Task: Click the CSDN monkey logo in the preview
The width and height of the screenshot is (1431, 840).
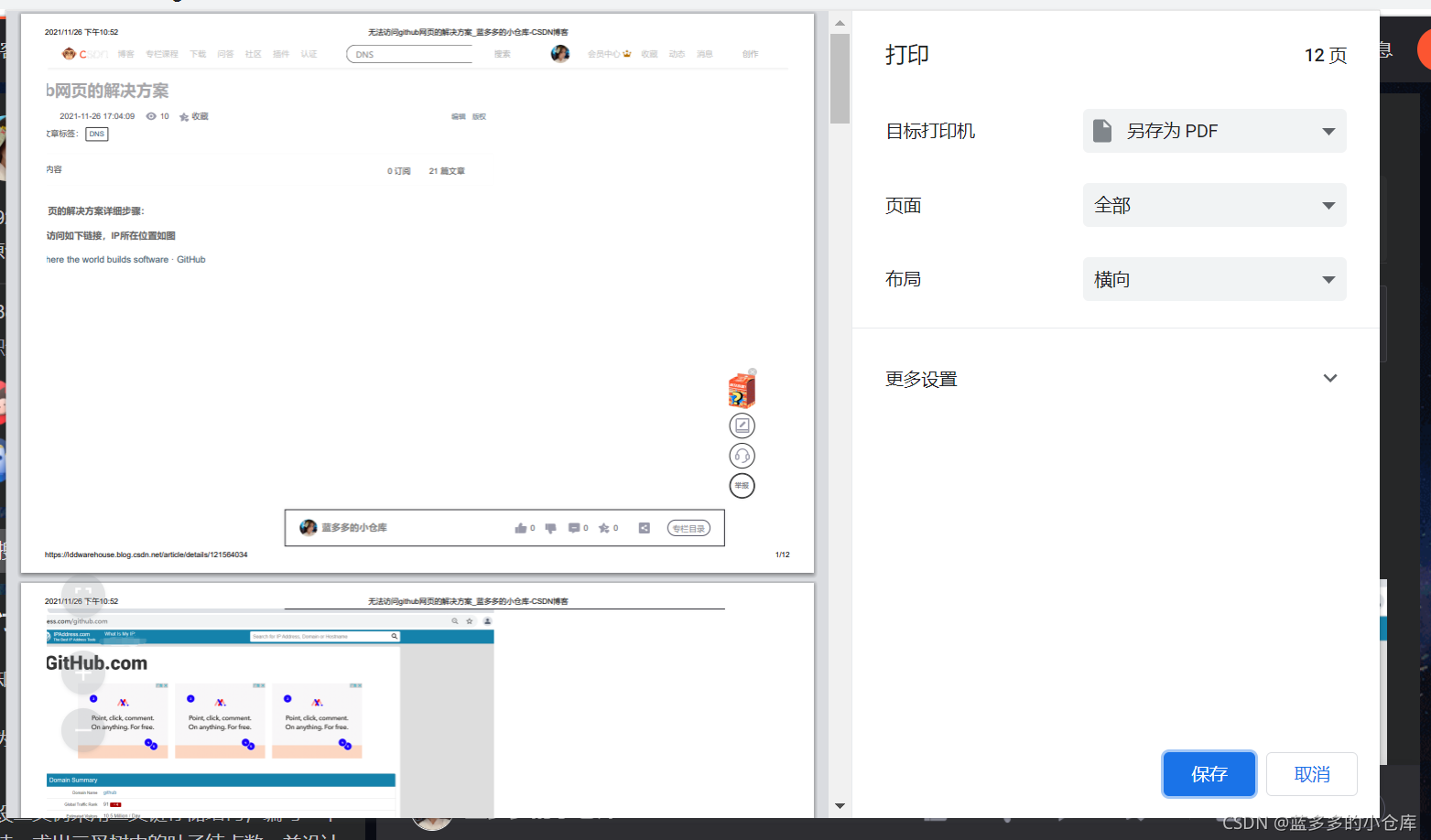Action: tap(69, 54)
